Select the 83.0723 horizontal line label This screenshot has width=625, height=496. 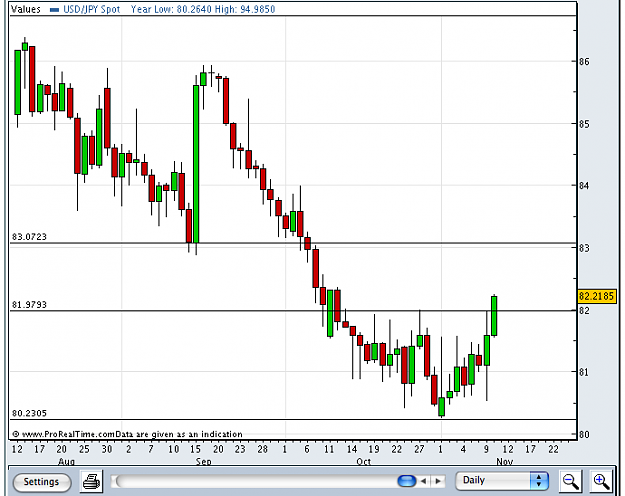tap(29, 237)
